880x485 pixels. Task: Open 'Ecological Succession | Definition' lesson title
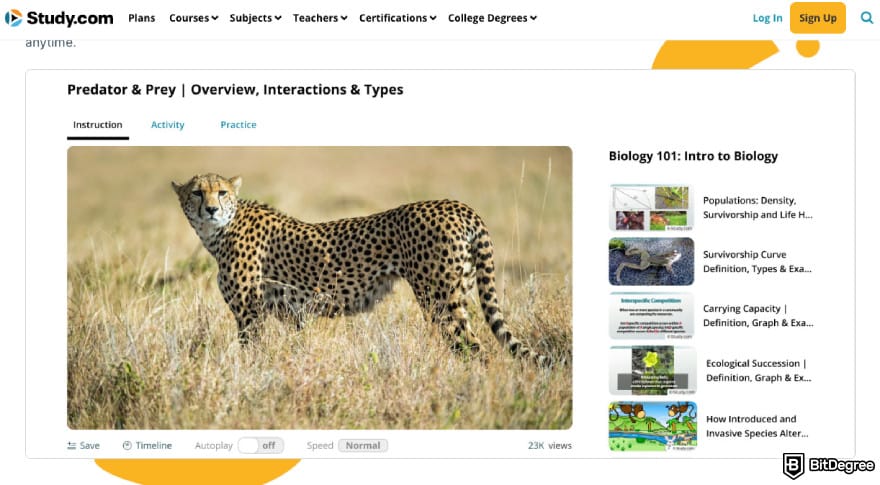758,370
